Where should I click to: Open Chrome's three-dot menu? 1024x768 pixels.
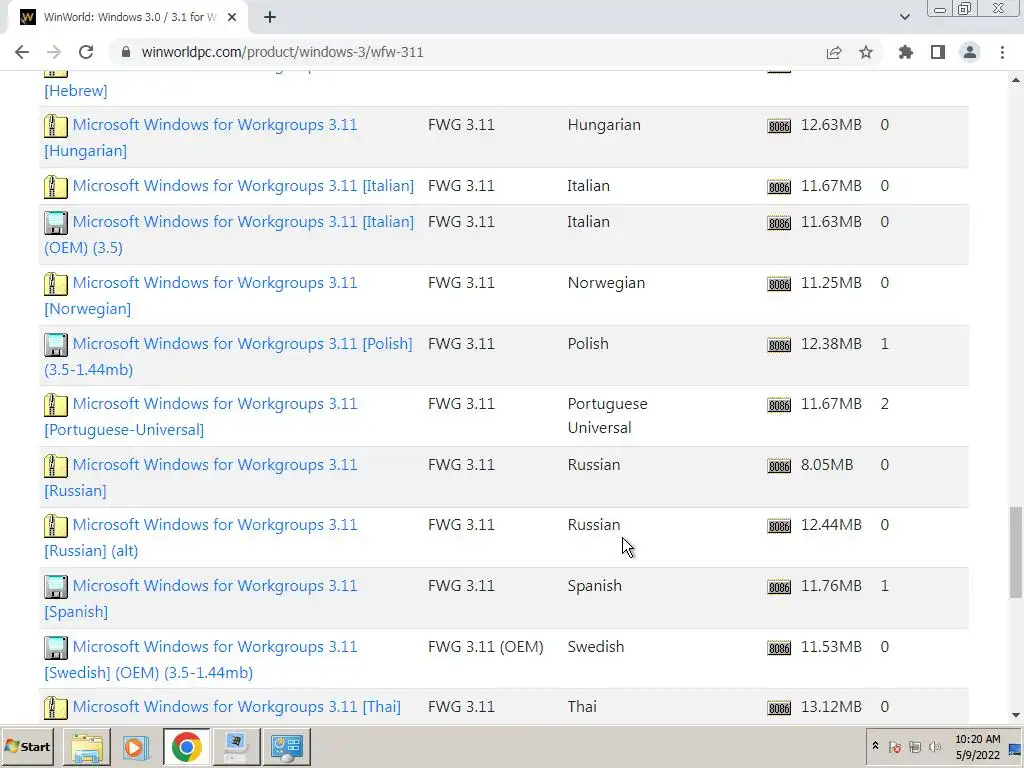1002,52
